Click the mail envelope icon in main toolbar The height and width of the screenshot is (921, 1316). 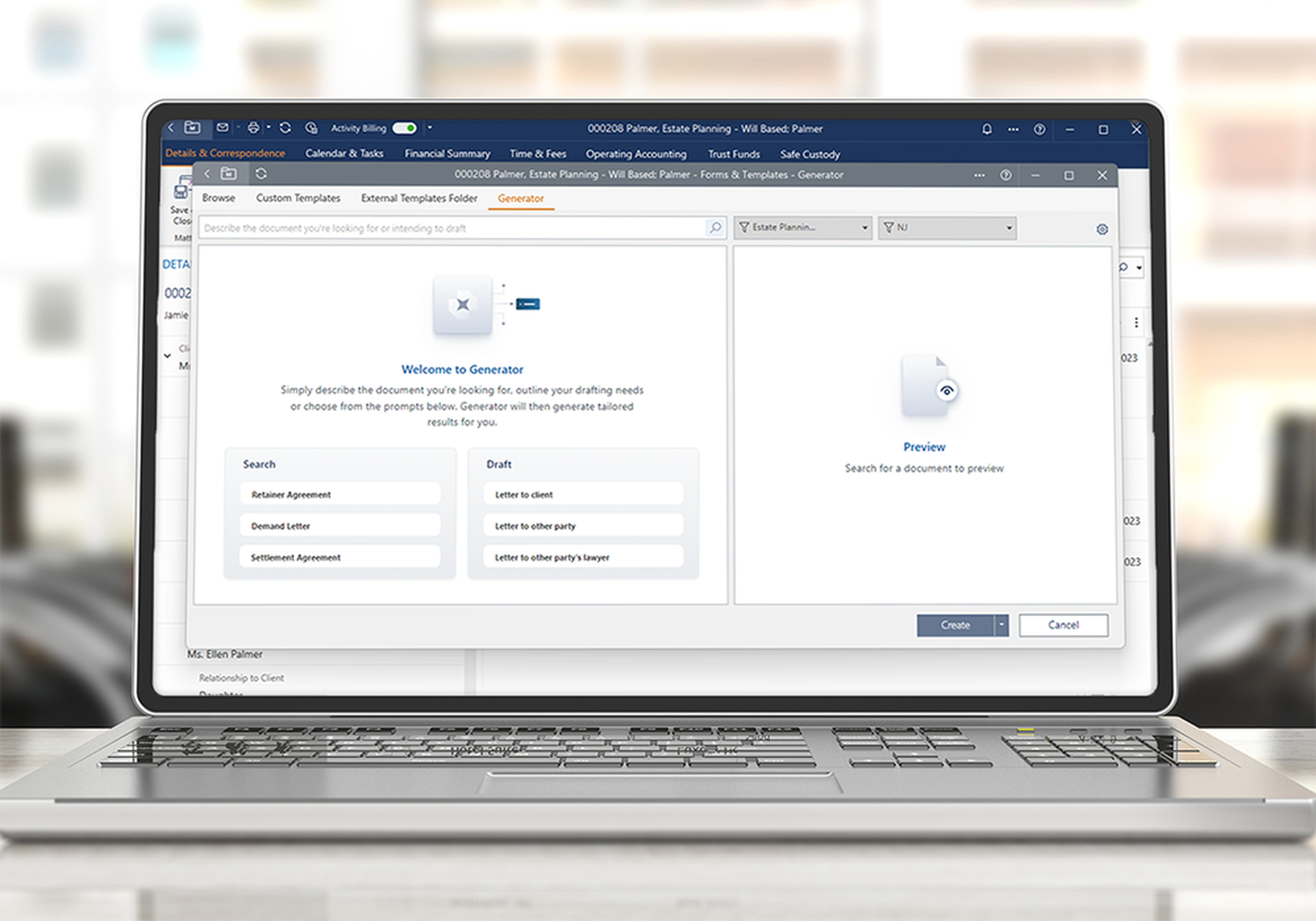(x=223, y=127)
